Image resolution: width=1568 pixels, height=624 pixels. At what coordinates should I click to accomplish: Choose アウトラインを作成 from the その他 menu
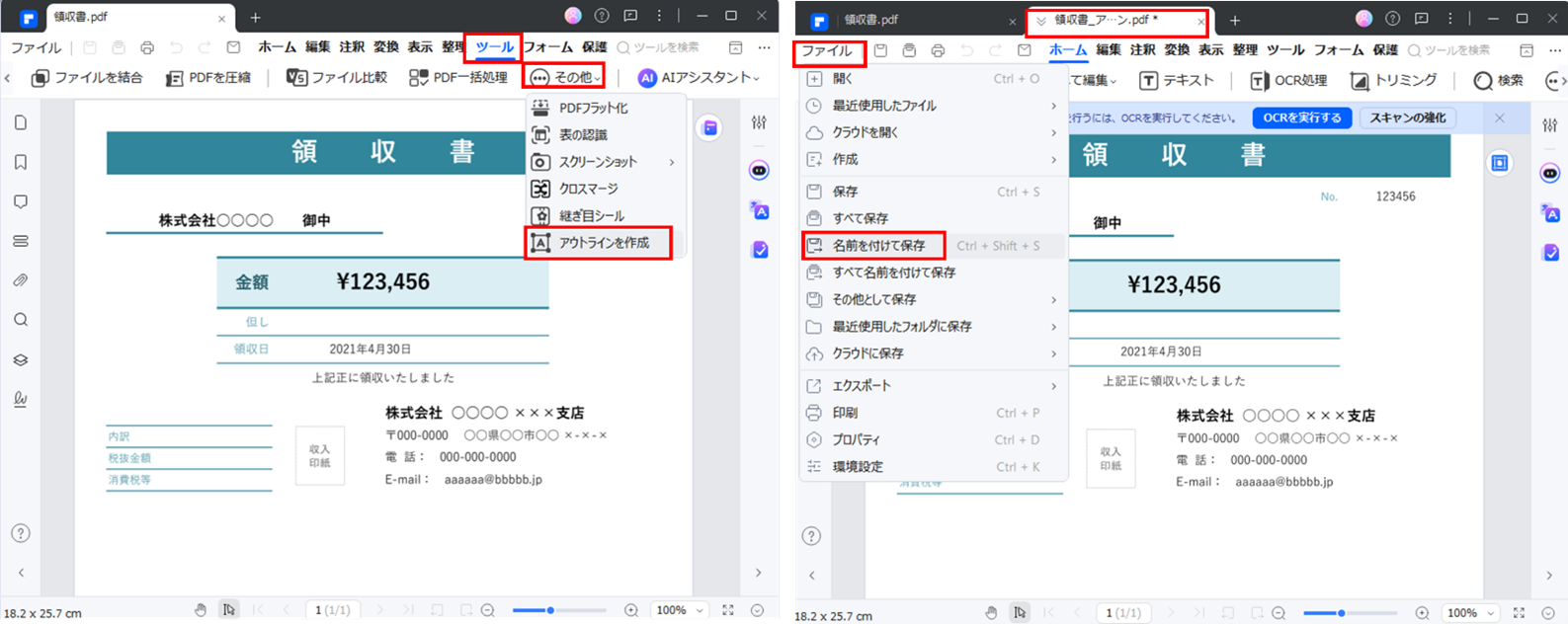pyautogui.click(x=599, y=243)
